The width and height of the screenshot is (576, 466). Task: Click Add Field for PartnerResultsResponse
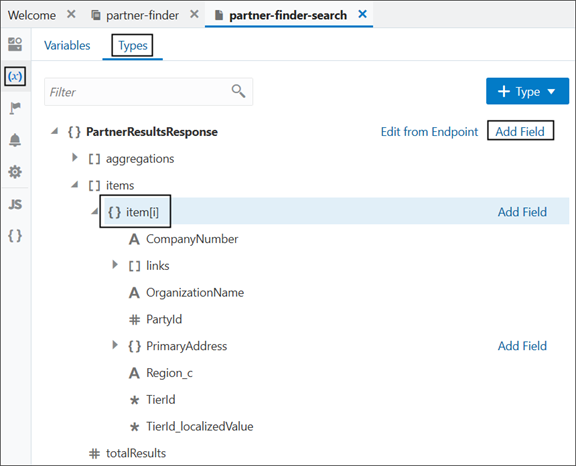point(520,131)
